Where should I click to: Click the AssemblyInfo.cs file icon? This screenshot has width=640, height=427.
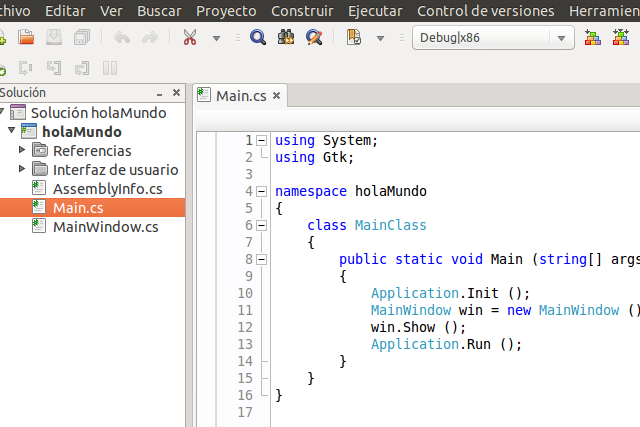tap(39, 188)
